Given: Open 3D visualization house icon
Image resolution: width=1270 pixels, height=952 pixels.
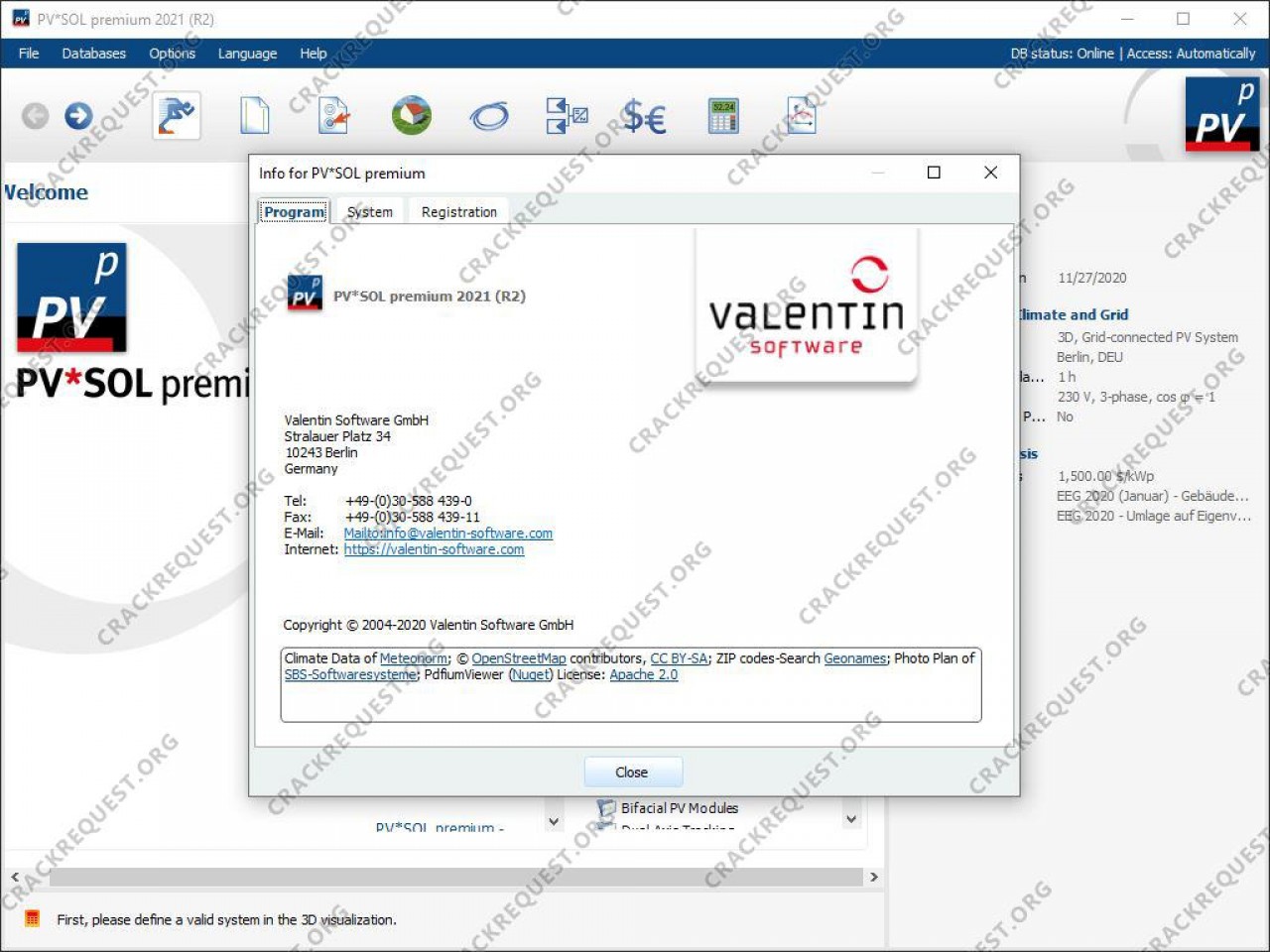Looking at the screenshot, I should point(412,116).
